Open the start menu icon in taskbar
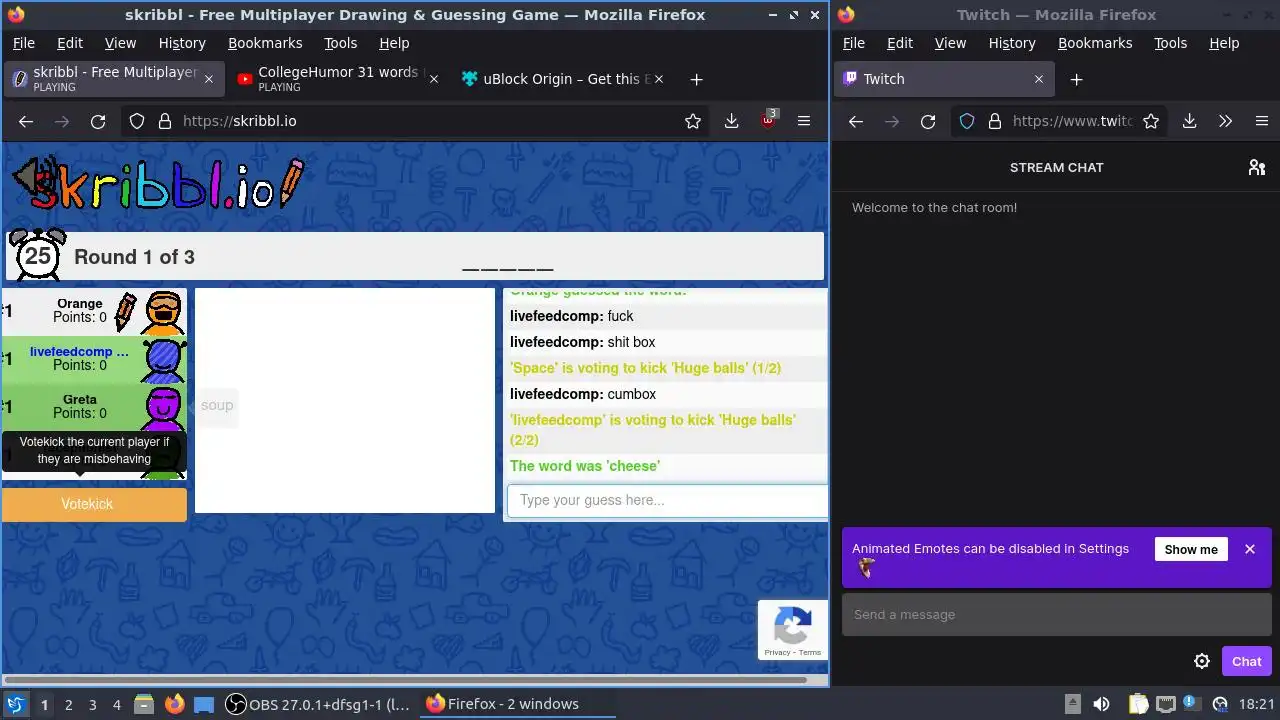Viewport: 1280px width, 720px height. 15,704
